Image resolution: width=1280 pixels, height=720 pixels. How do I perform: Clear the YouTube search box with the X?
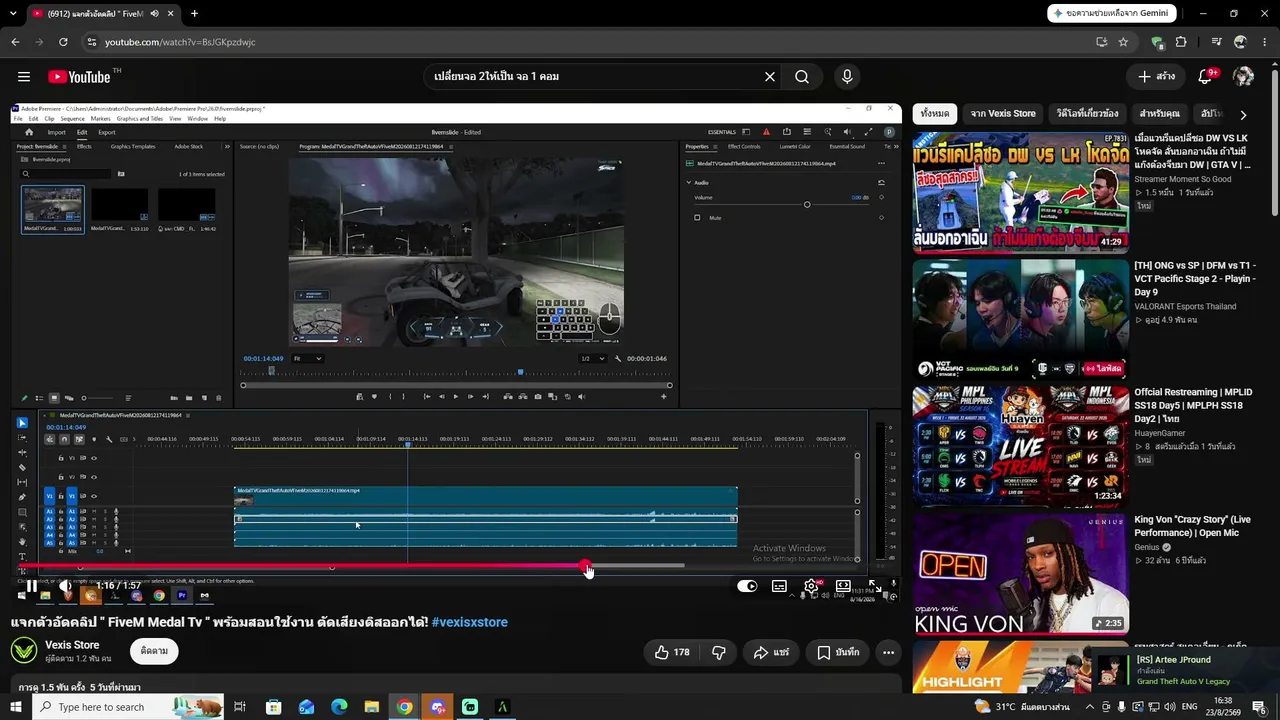[770, 77]
